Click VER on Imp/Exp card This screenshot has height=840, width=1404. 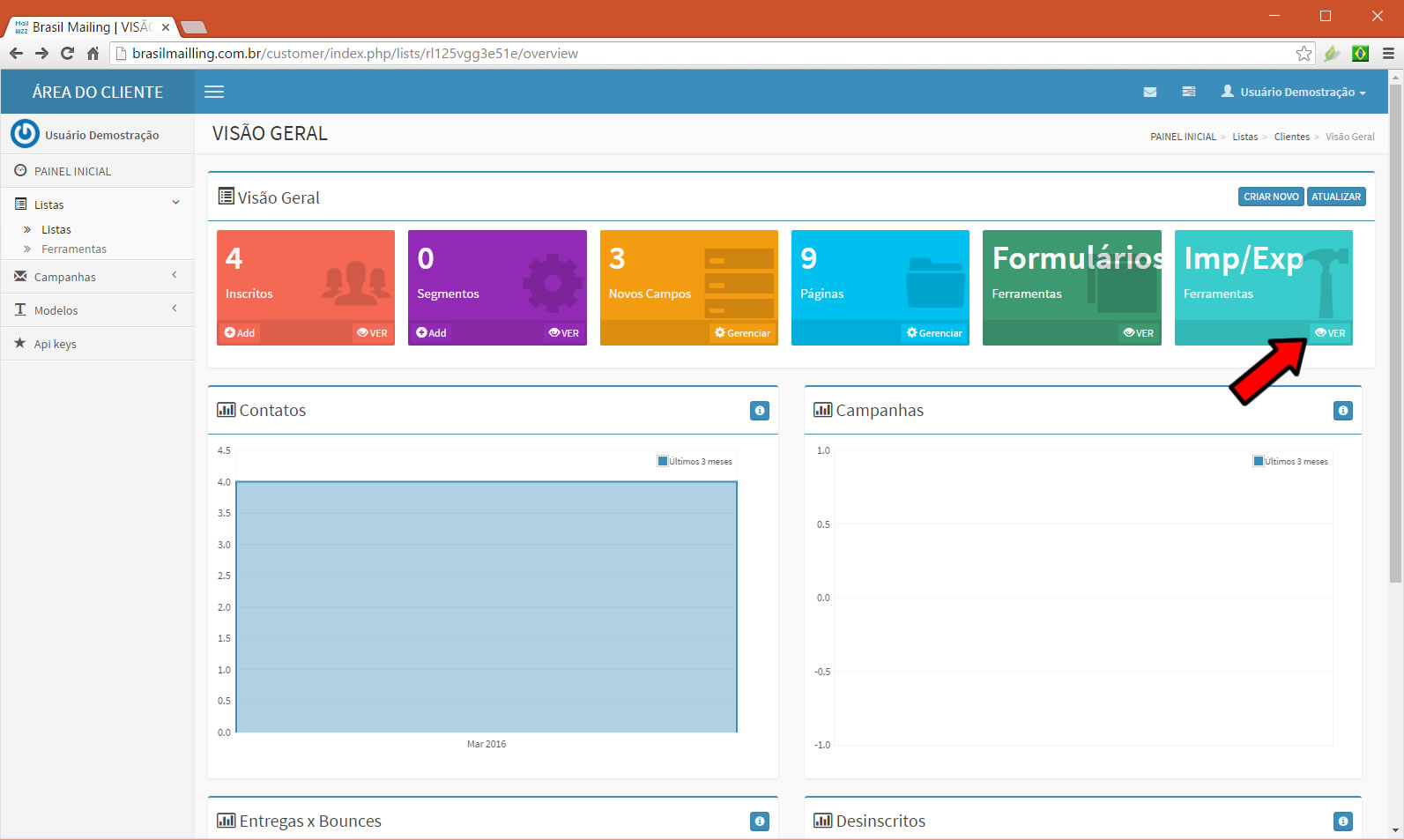point(1331,333)
